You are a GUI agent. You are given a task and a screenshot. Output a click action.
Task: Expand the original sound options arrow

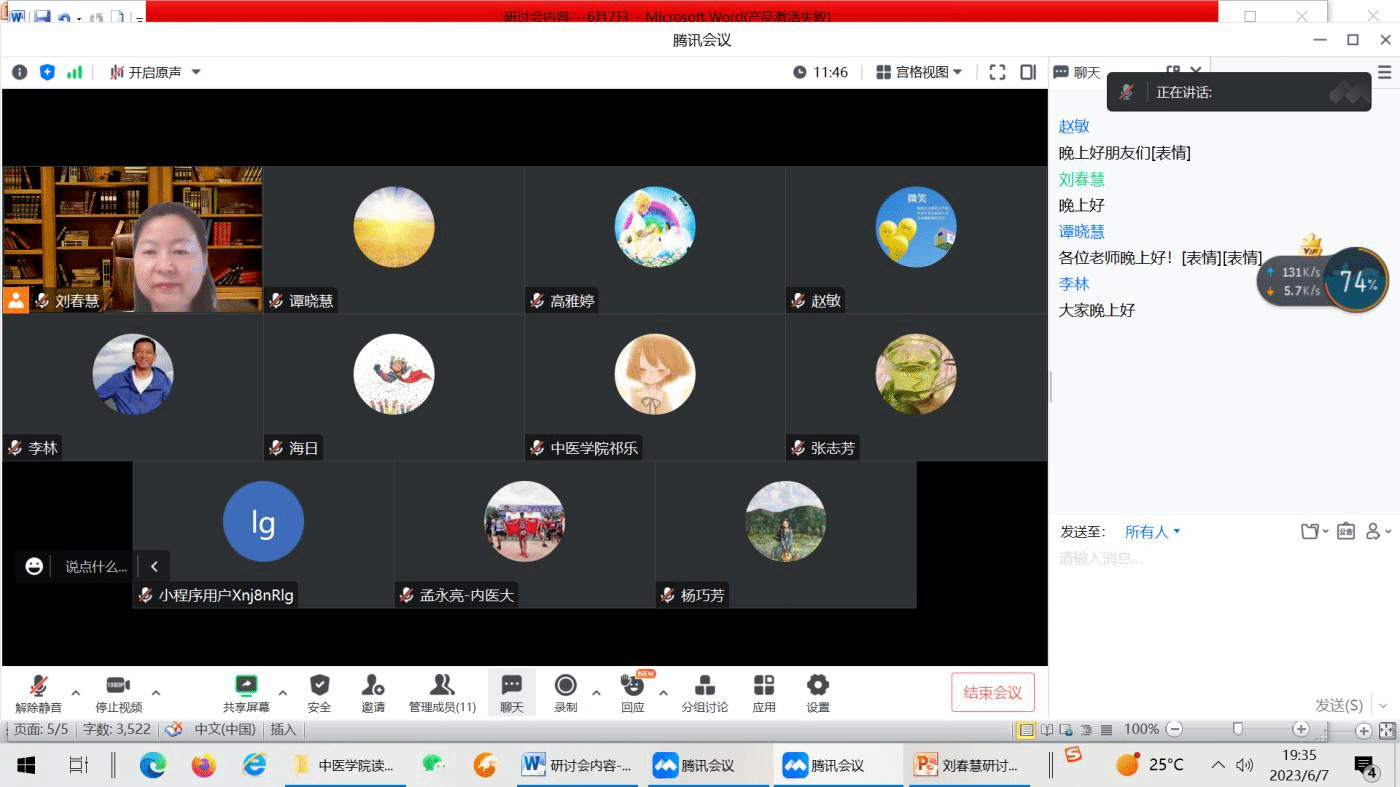[196, 72]
